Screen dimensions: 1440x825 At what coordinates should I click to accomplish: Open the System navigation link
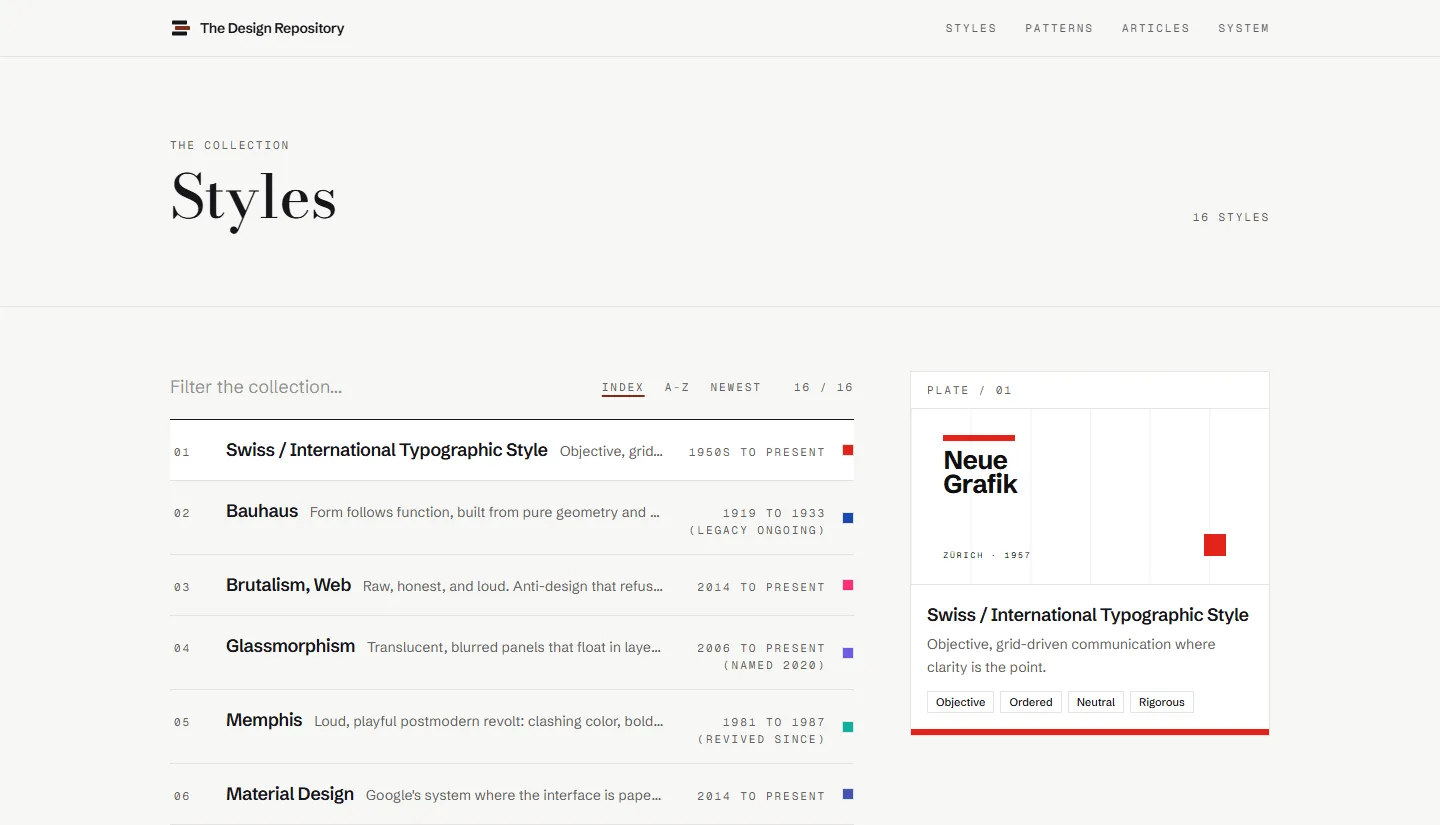1243,28
